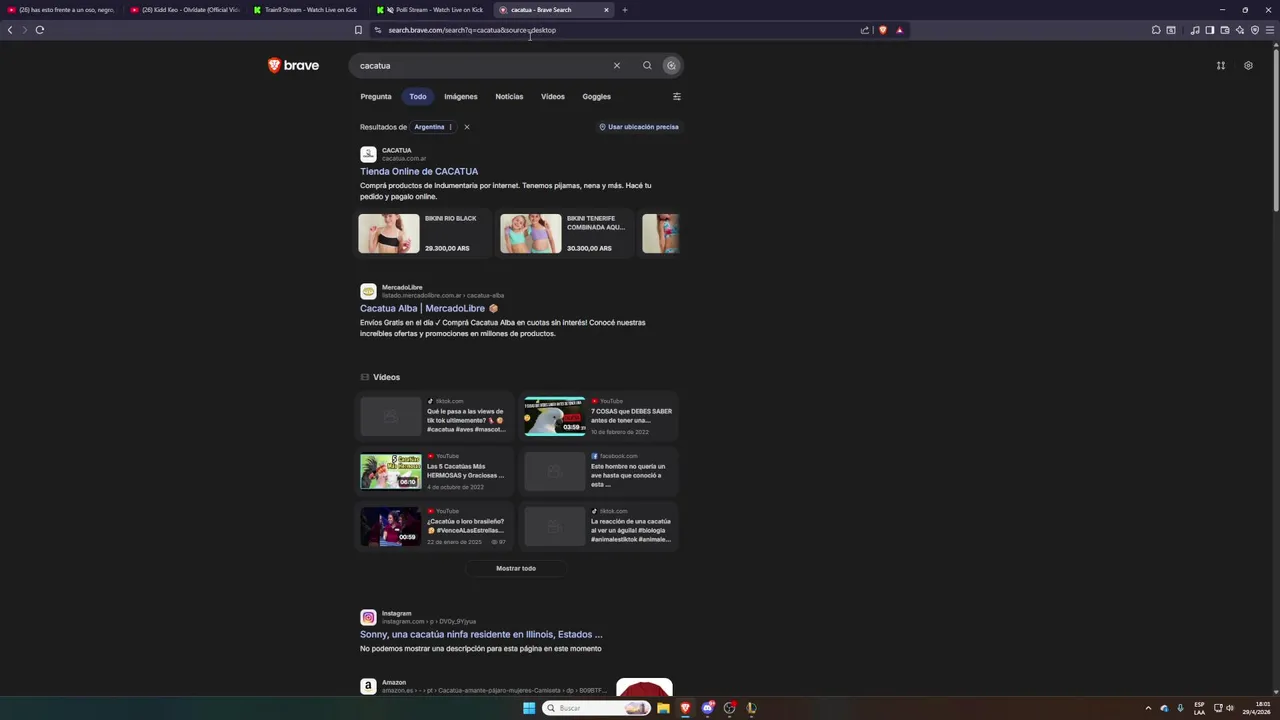Open Windows Start menu
Screen dimensions: 1280x720
[529, 708]
